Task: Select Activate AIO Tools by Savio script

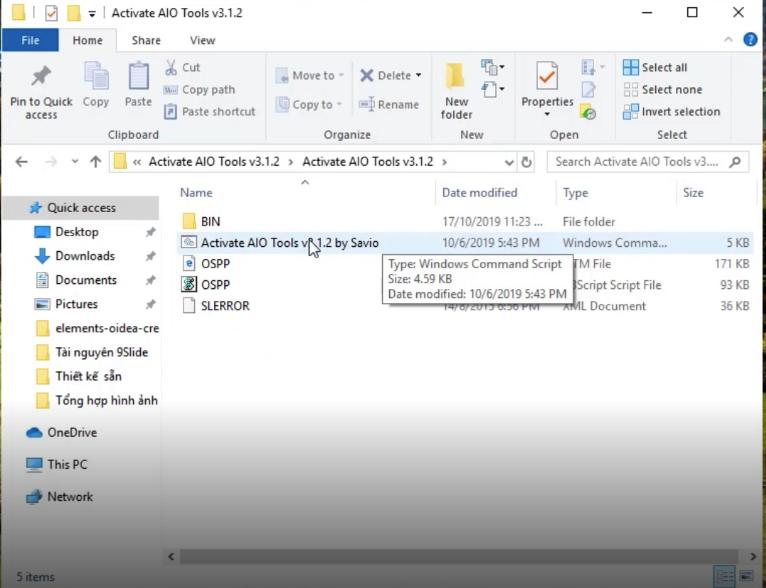Action: pyautogui.click(x=464, y=243)
